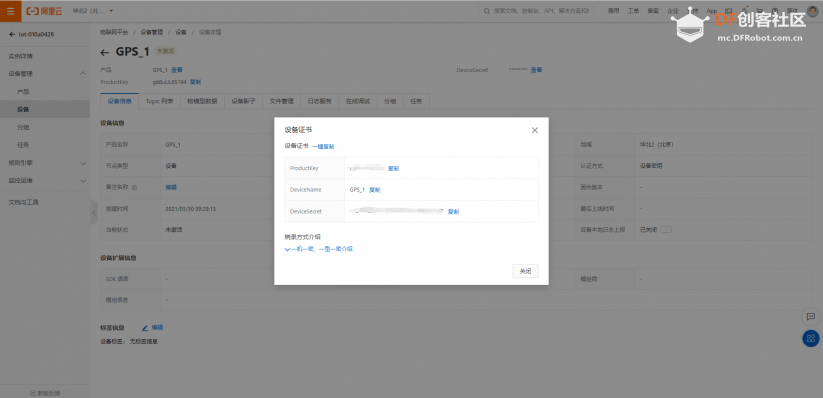The image size is (823, 398).
Task: Click 新版反馈 at sidebar bottom
Action: tap(45, 393)
